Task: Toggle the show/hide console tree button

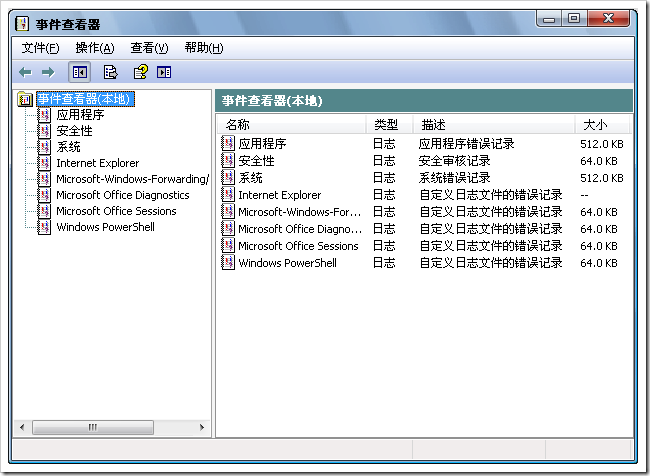Action: [80, 72]
